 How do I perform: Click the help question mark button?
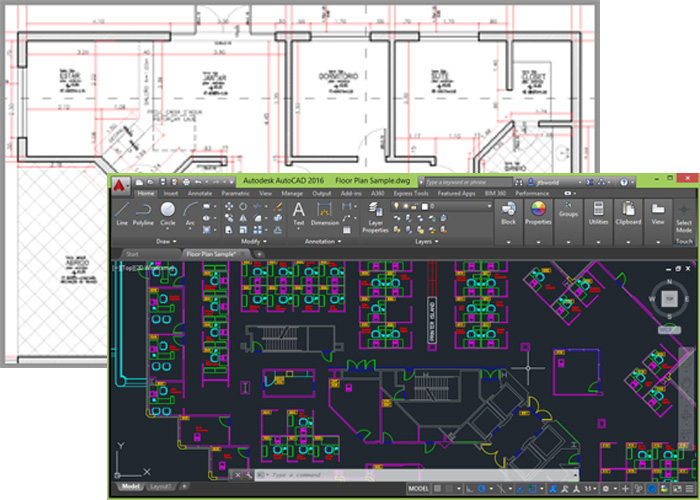pos(624,182)
